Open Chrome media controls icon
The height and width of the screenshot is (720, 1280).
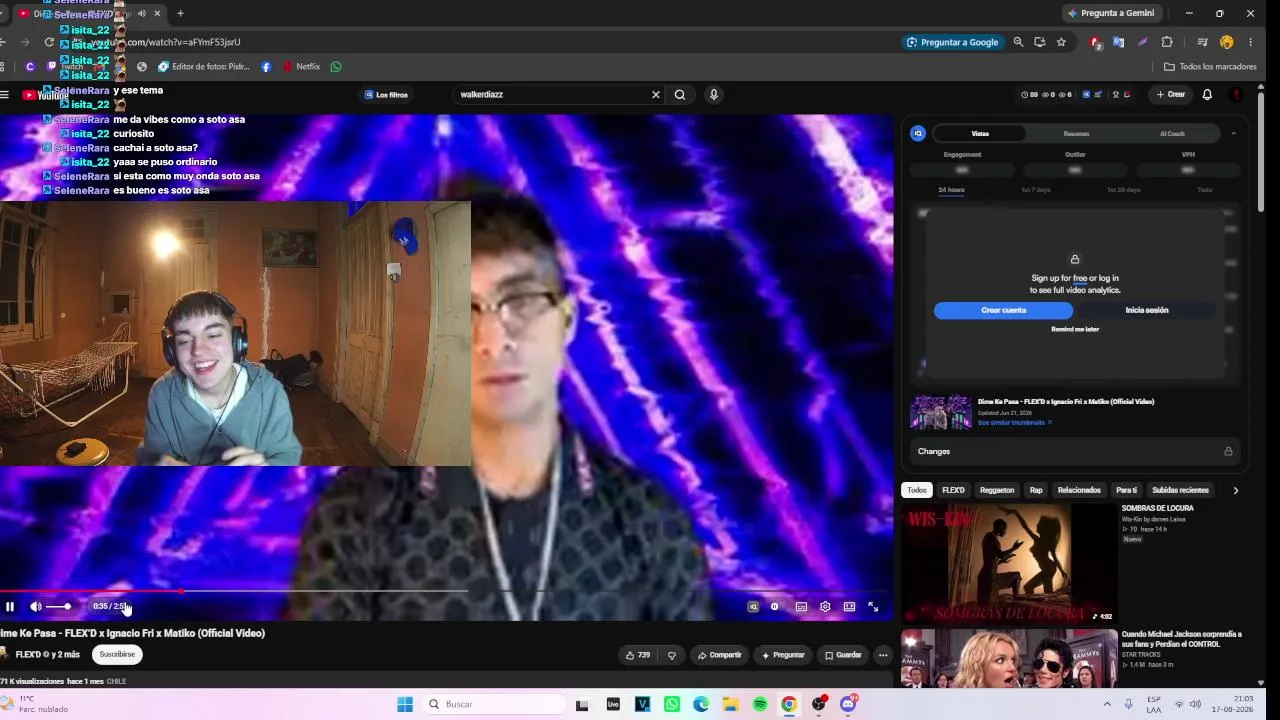click(x=1202, y=42)
